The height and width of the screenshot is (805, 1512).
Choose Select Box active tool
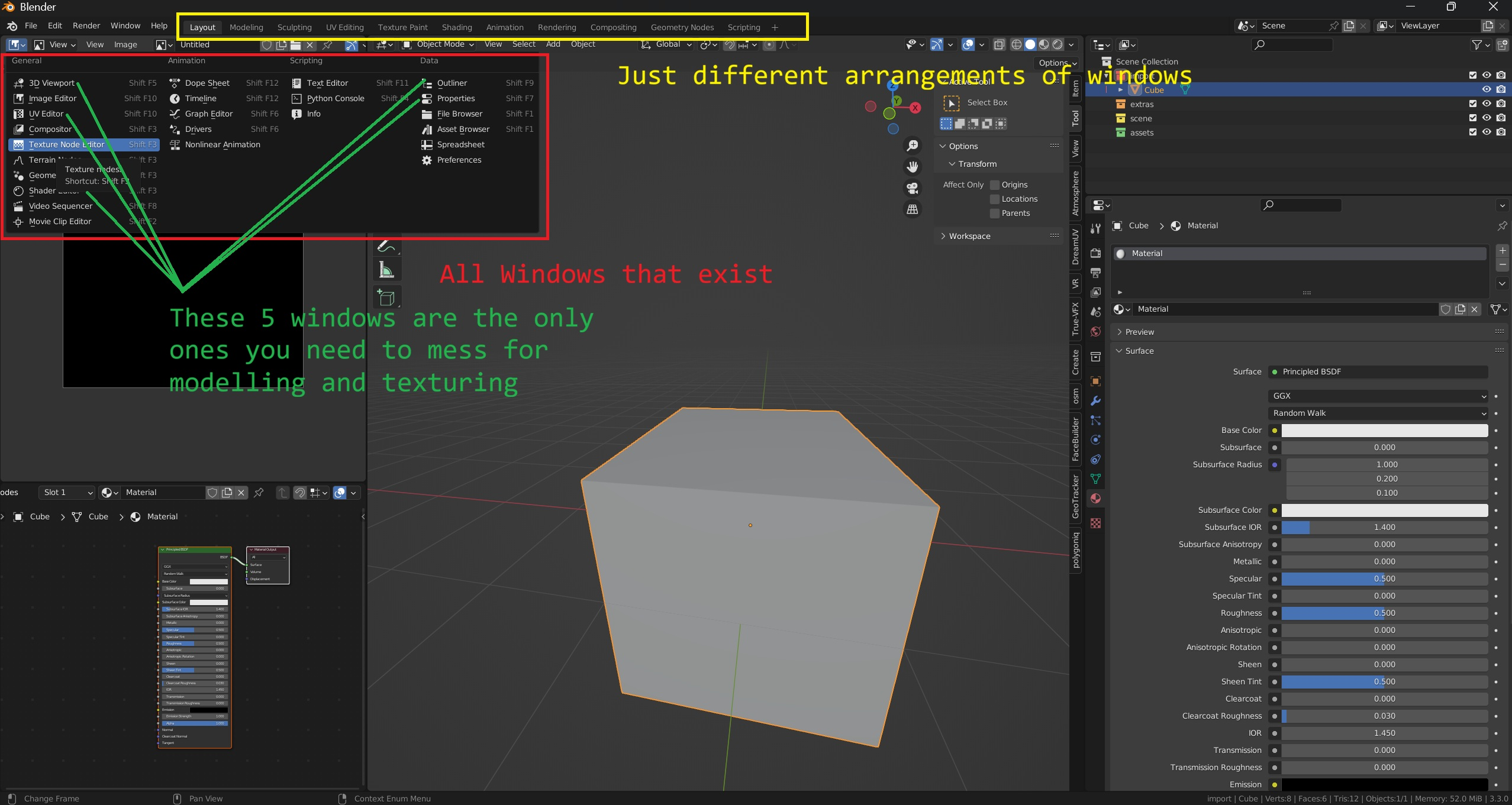click(x=952, y=104)
